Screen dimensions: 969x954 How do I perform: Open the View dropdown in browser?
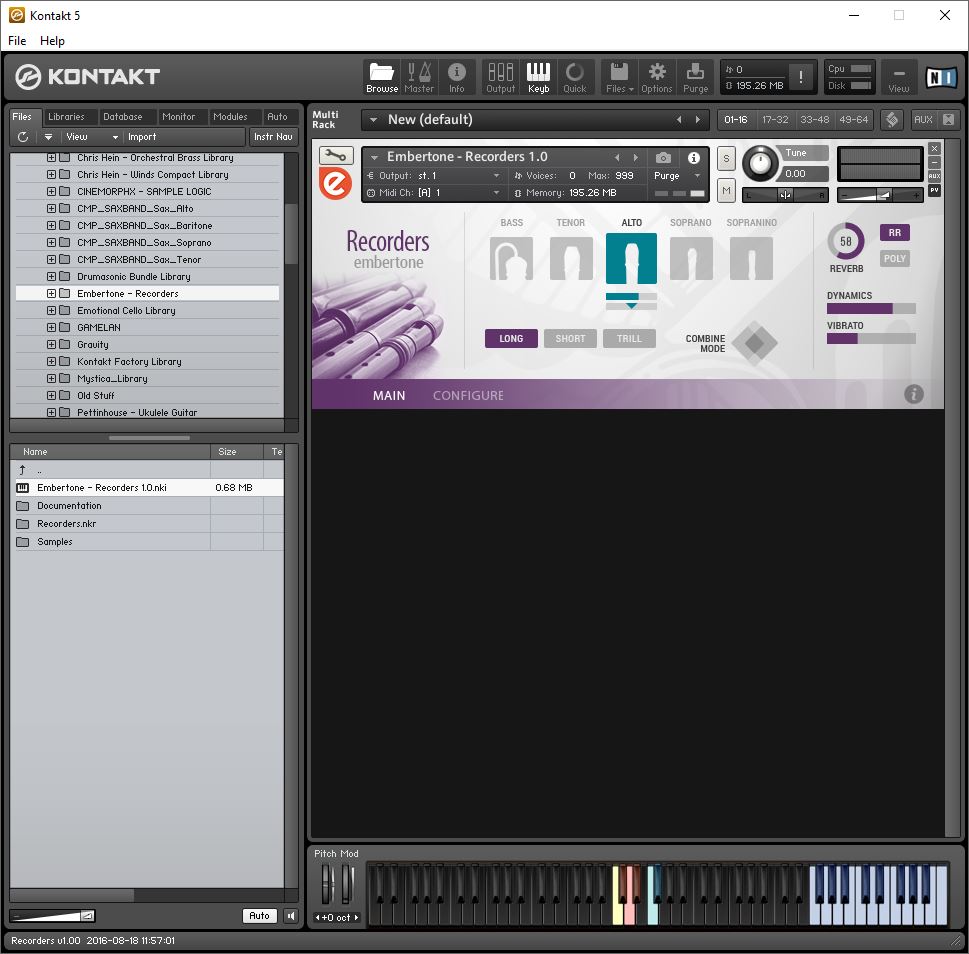tap(91, 137)
